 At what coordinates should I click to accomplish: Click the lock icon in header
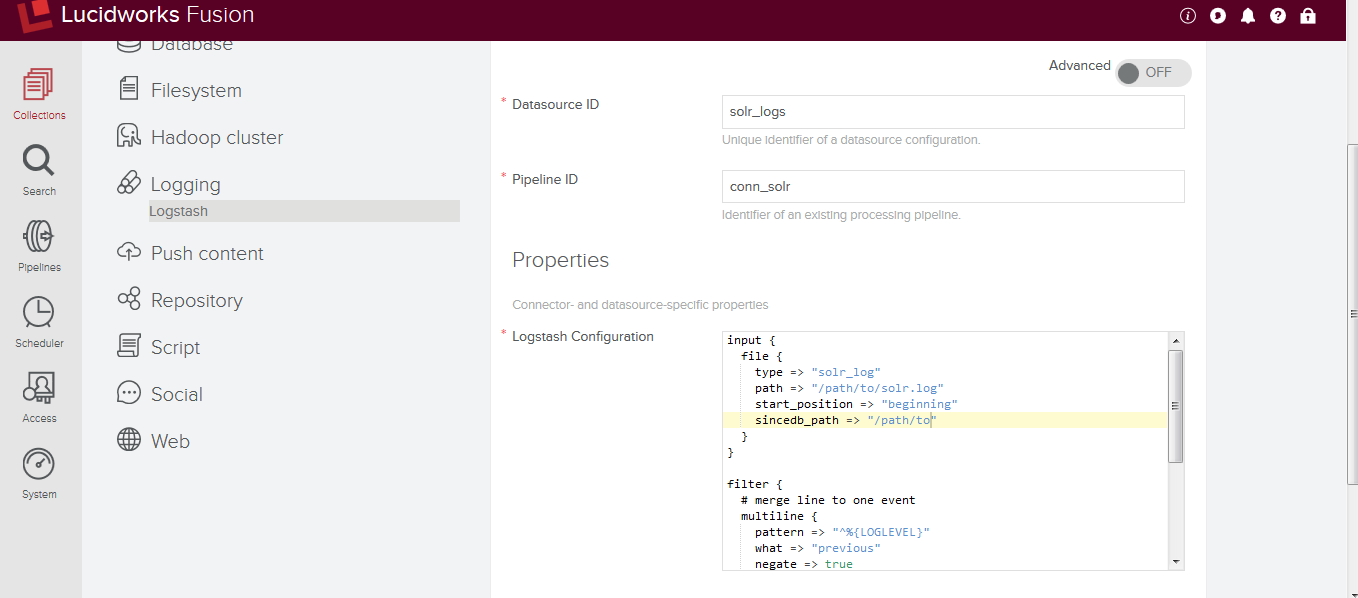pos(1308,16)
